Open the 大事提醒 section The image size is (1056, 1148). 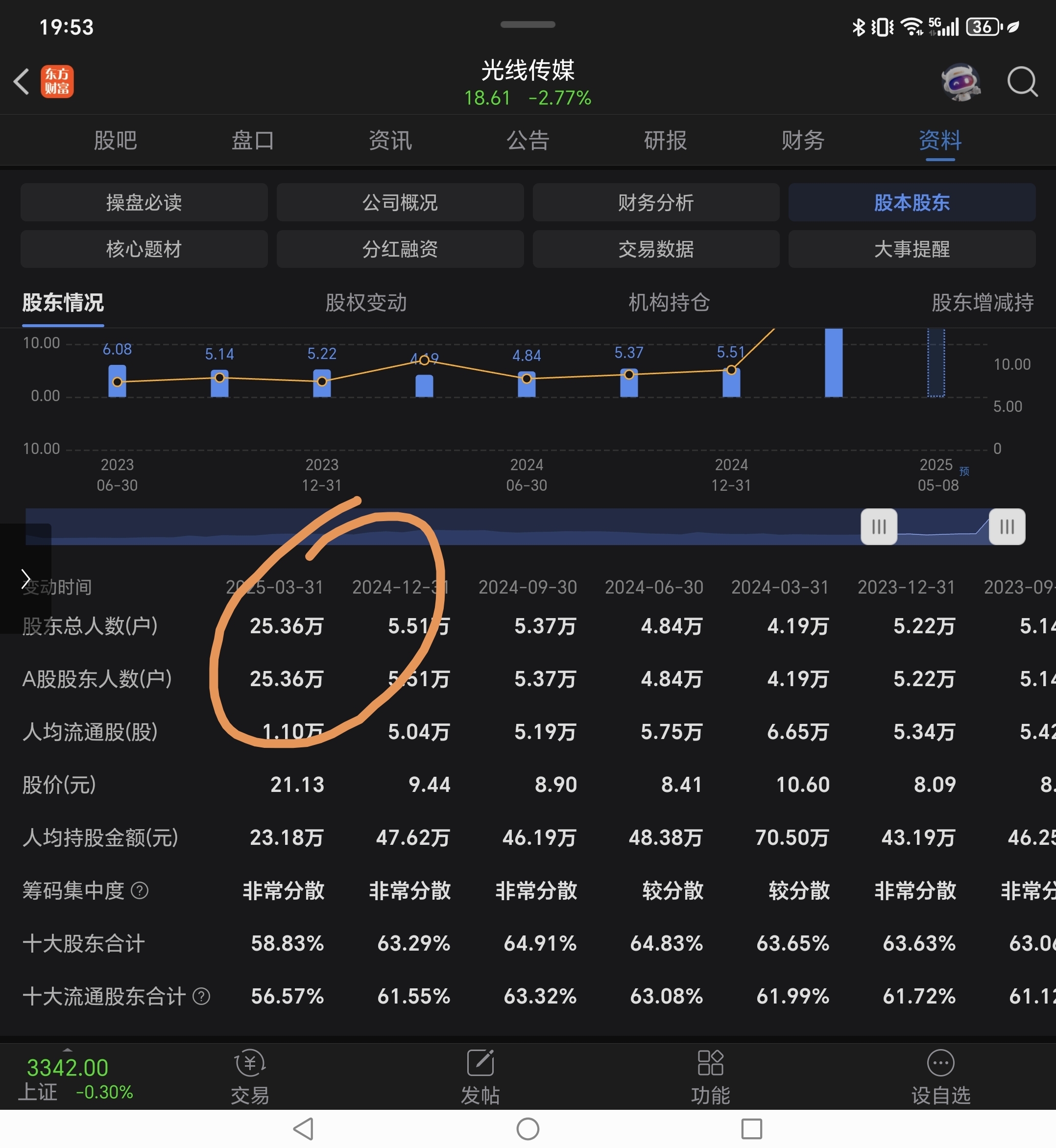click(912, 249)
